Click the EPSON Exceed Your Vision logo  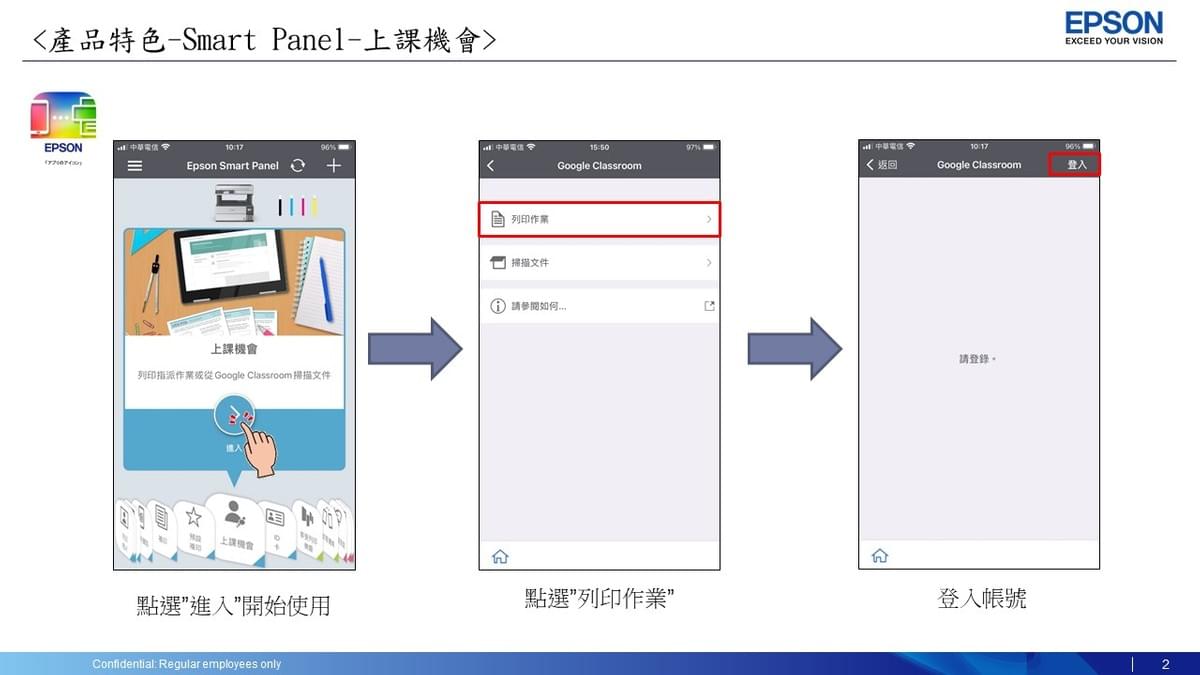[x=1114, y=28]
